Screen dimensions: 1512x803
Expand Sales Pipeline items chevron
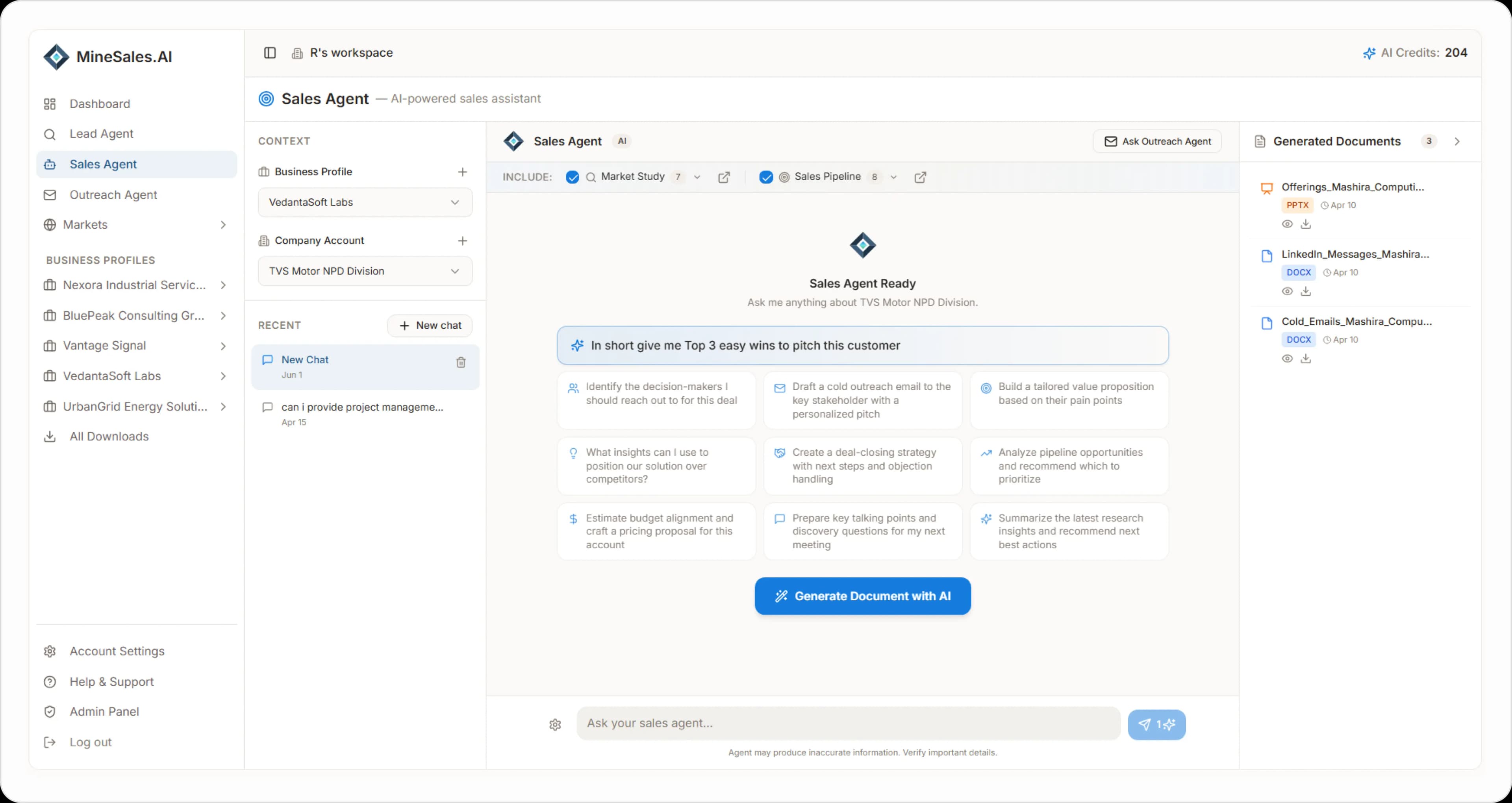(x=893, y=177)
